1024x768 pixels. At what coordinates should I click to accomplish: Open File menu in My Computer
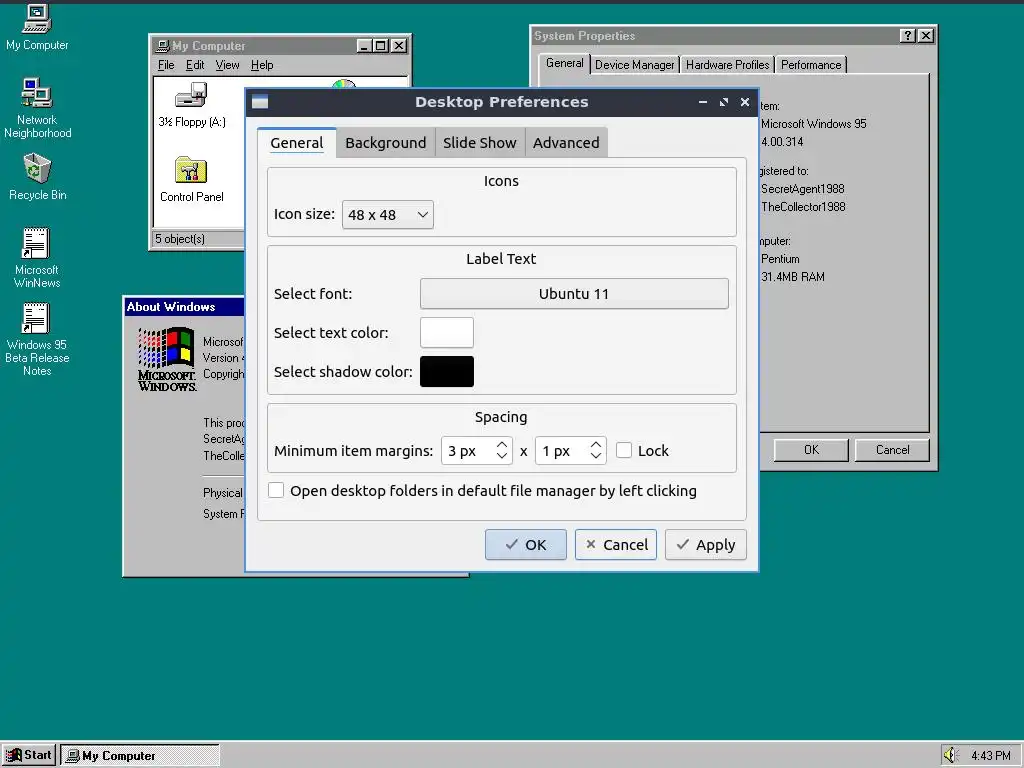point(166,65)
